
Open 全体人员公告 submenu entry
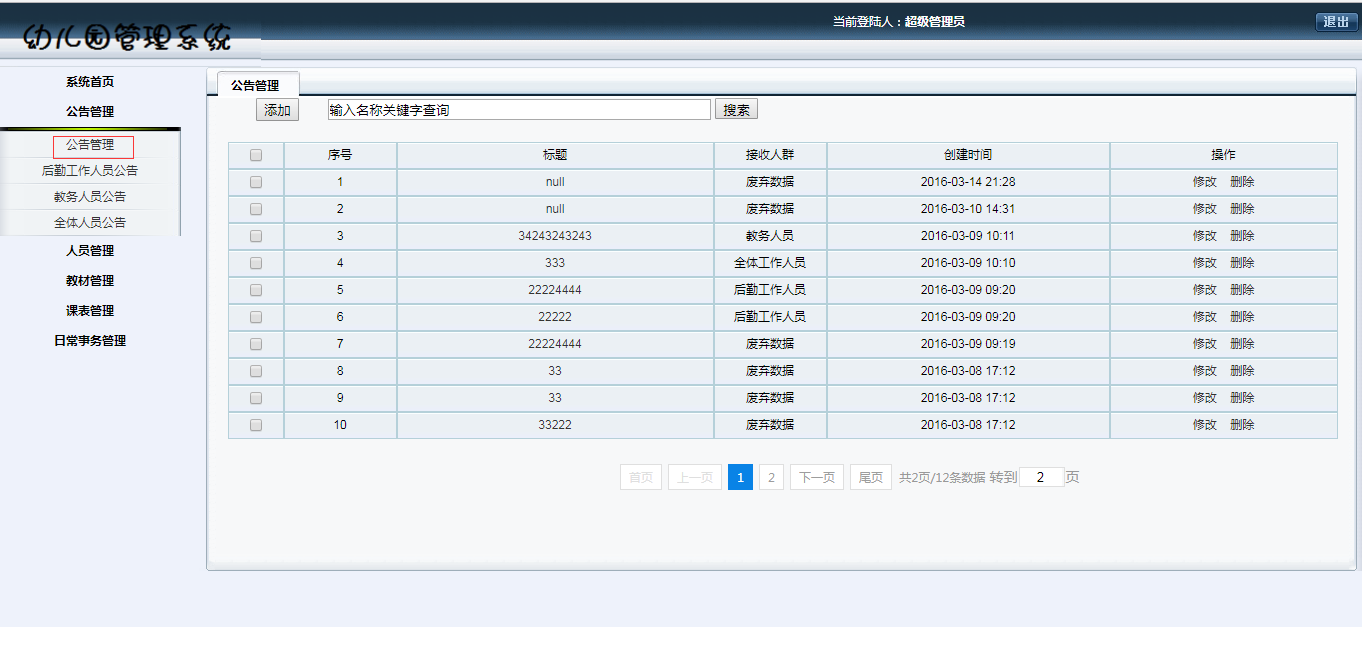tap(90, 223)
